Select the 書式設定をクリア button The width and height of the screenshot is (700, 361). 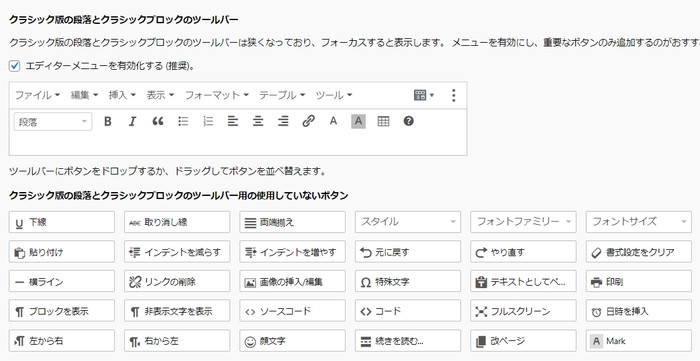pos(639,252)
